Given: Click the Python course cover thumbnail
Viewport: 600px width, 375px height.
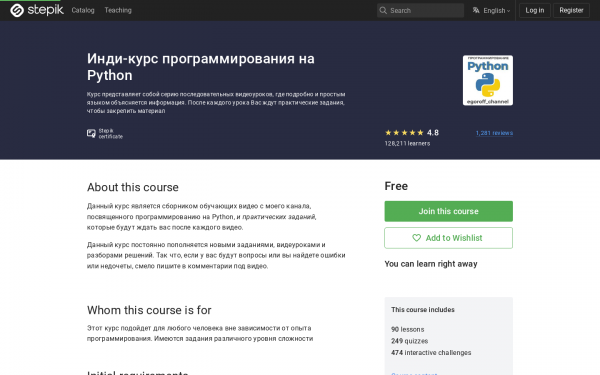Looking at the screenshot, I should point(488,80).
